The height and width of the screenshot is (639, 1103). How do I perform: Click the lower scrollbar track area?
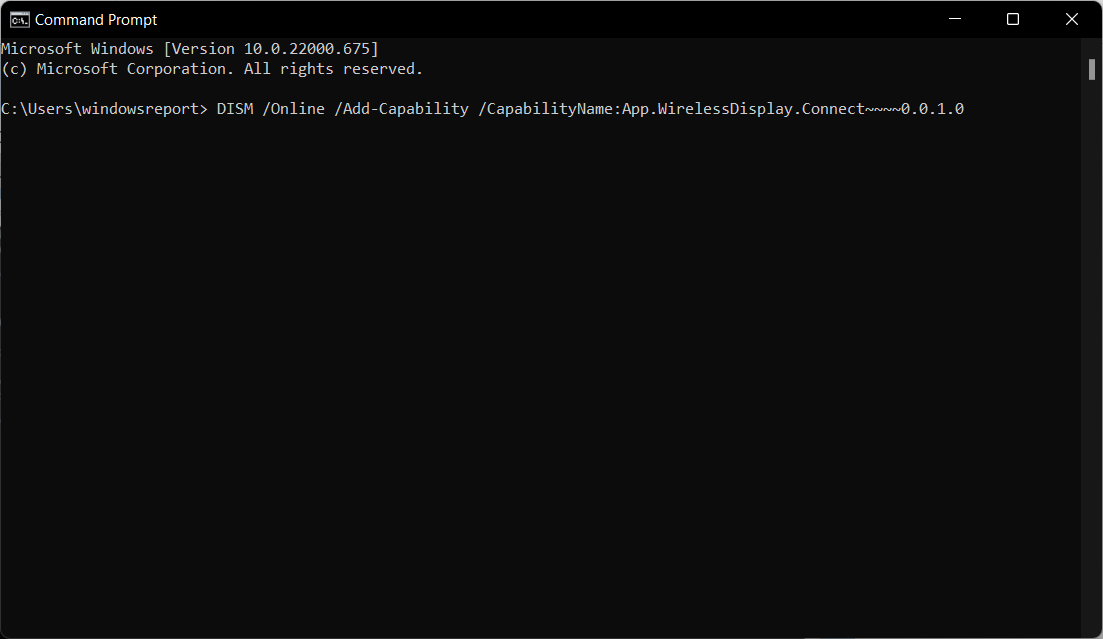1092,400
